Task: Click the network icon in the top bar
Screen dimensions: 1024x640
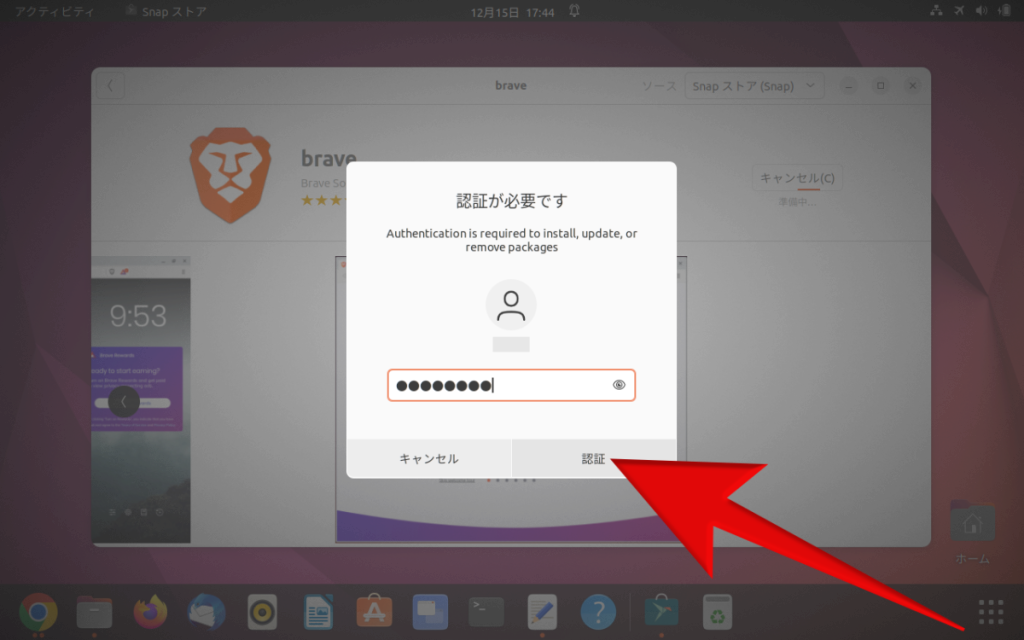Action: pos(936,10)
